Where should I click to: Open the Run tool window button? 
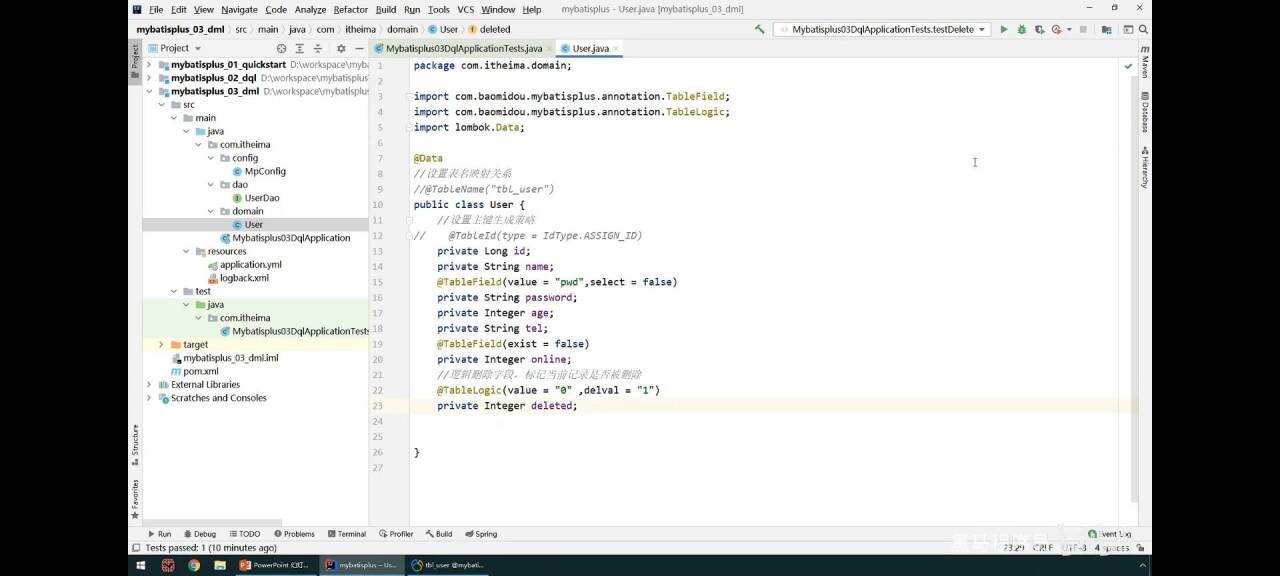click(x=160, y=534)
